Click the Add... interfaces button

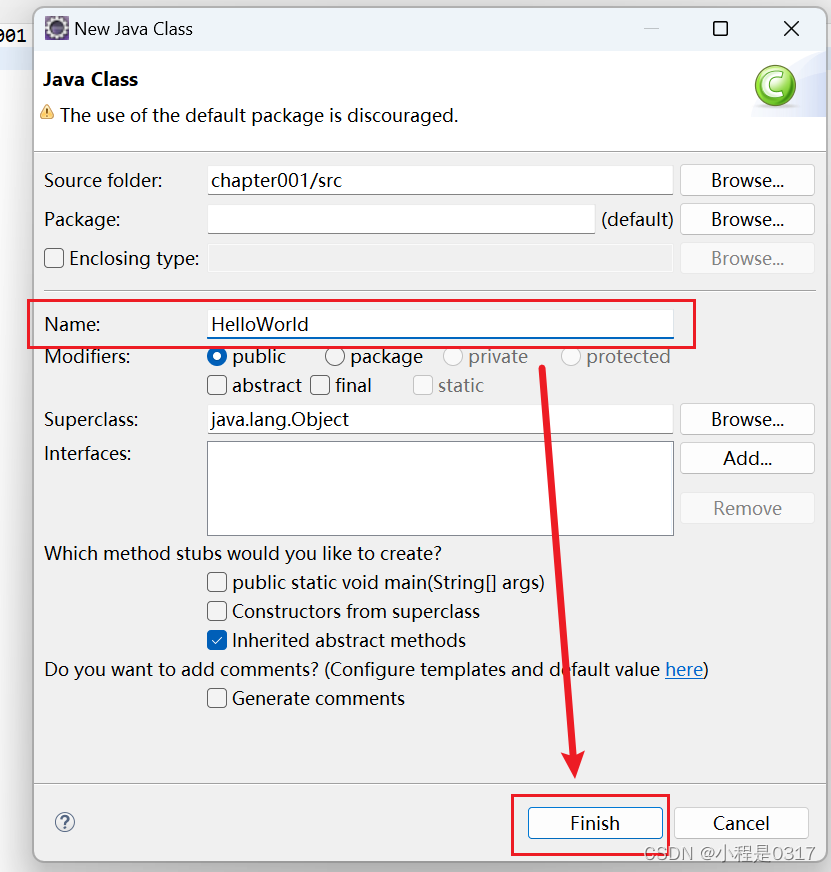point(747,458)
